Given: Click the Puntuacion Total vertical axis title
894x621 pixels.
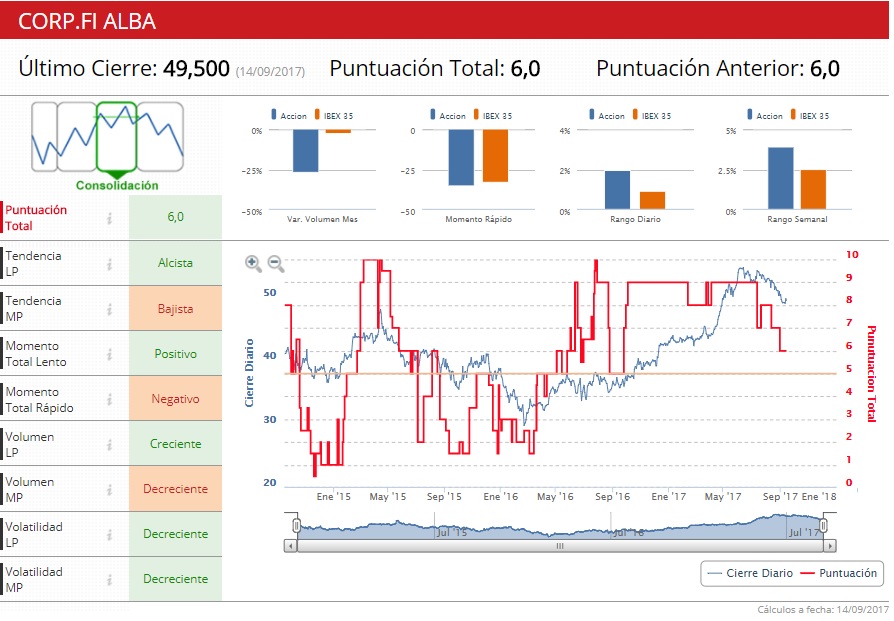Looking at the screenshot, I should [871, 374].
